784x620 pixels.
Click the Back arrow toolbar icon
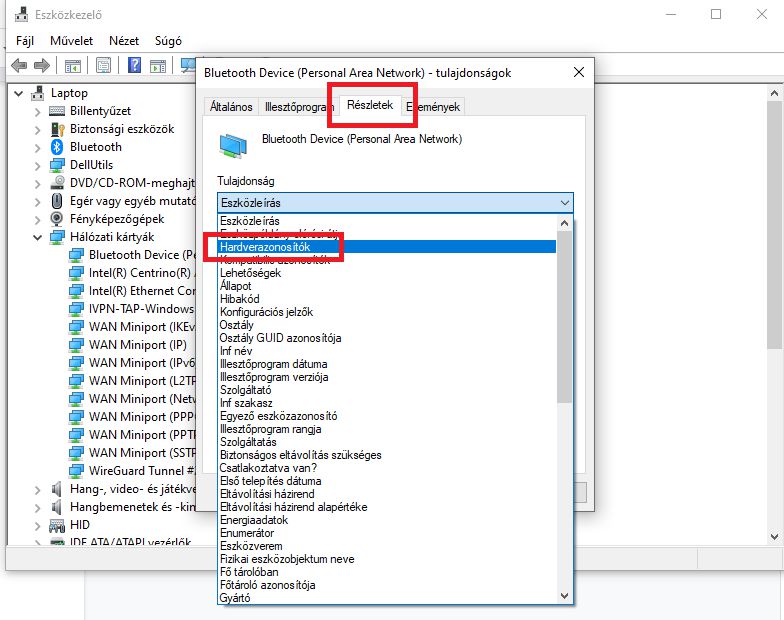[x=18, y=66]
